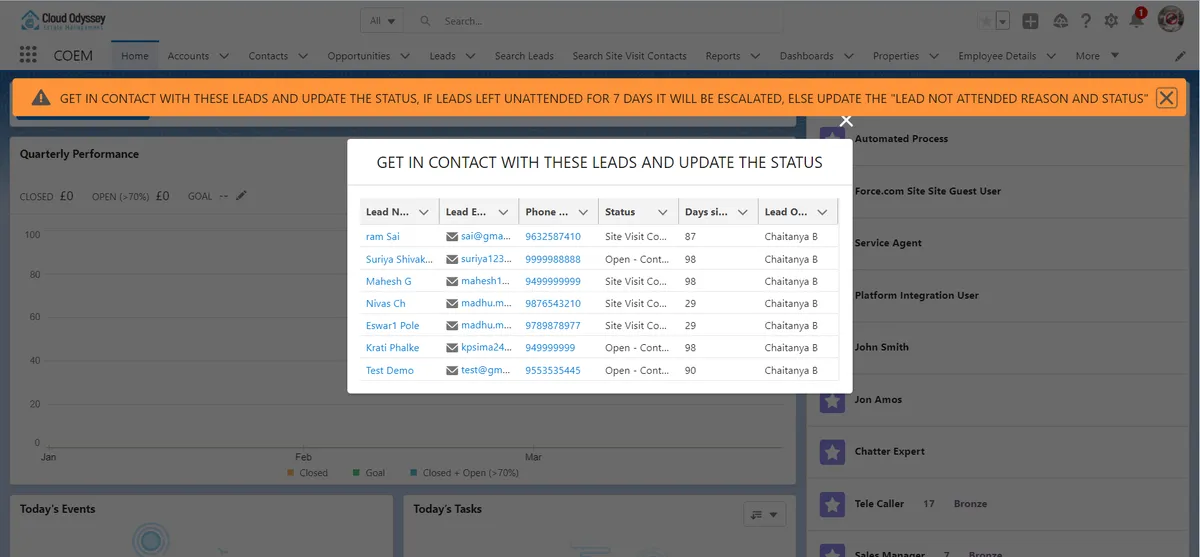1200x557 pixels.
Task: Expand the Leads tab chevron
Action: click(469, 56)
